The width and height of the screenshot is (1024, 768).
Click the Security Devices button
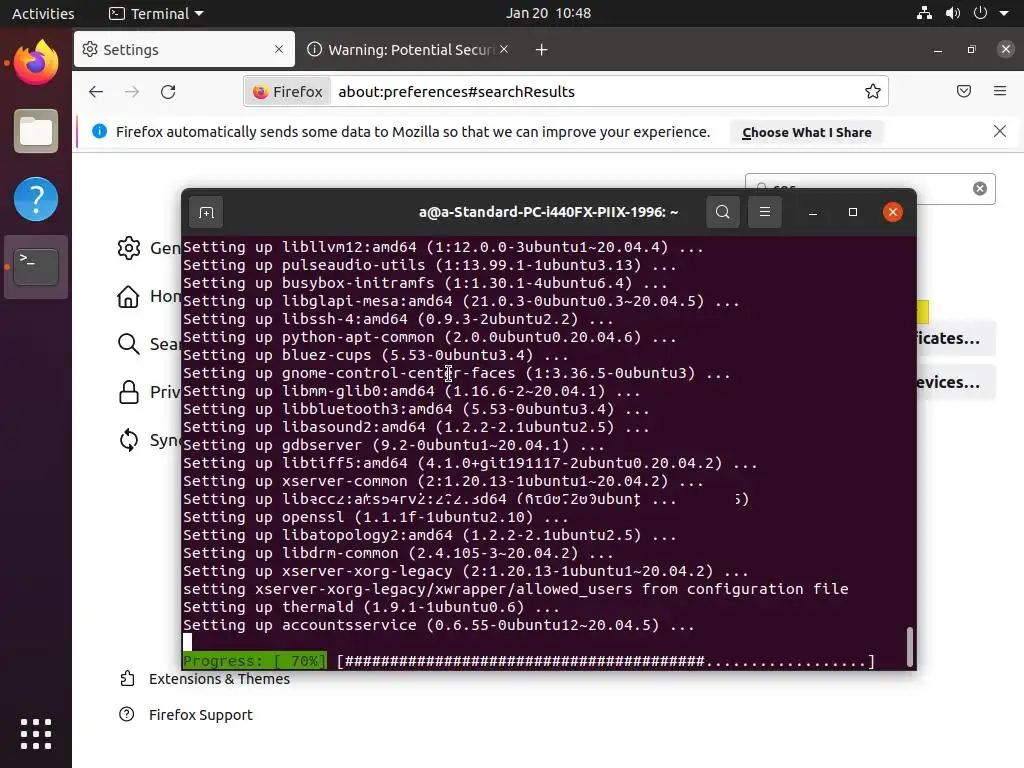pyautogui.click(x=957, y=382)
